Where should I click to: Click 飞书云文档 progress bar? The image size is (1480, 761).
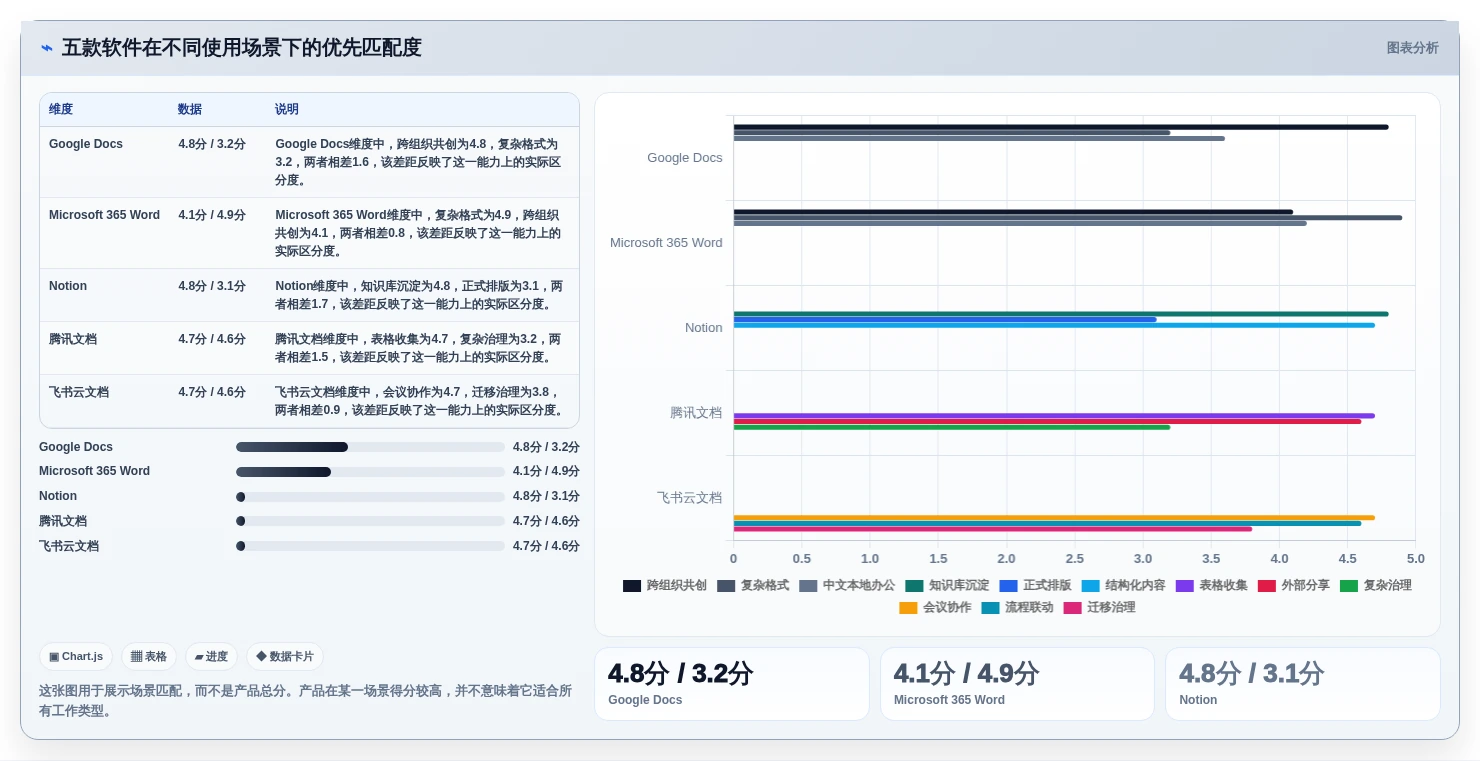point(370,546)
